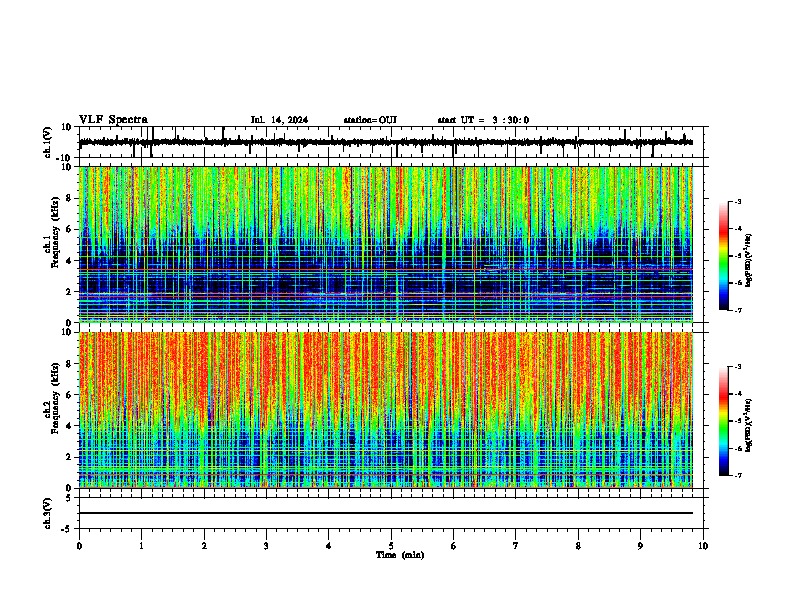
Task: Click time axis tick label "1"
Action: [141, 546]
